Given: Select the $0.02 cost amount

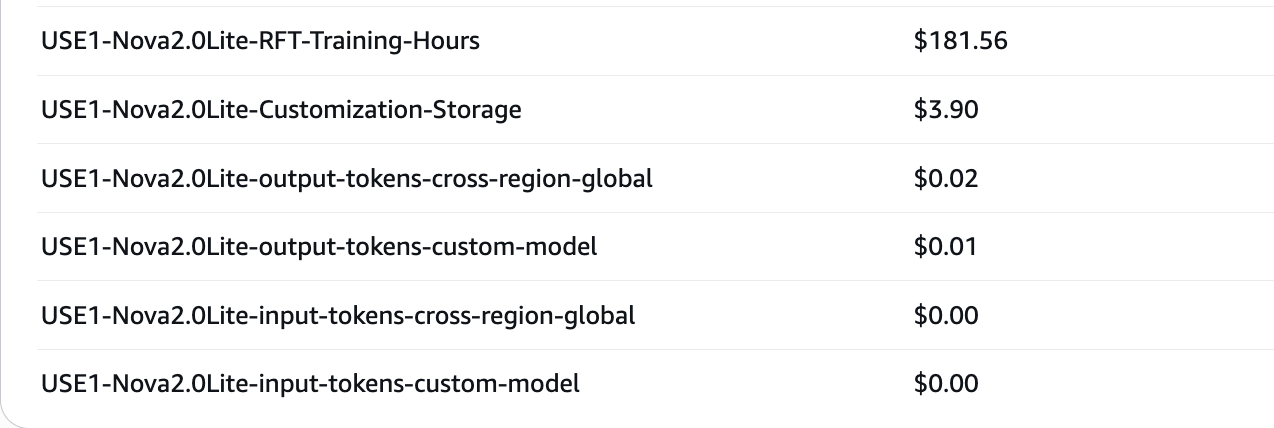Looking at the screenshot, I should coord(946,179).
